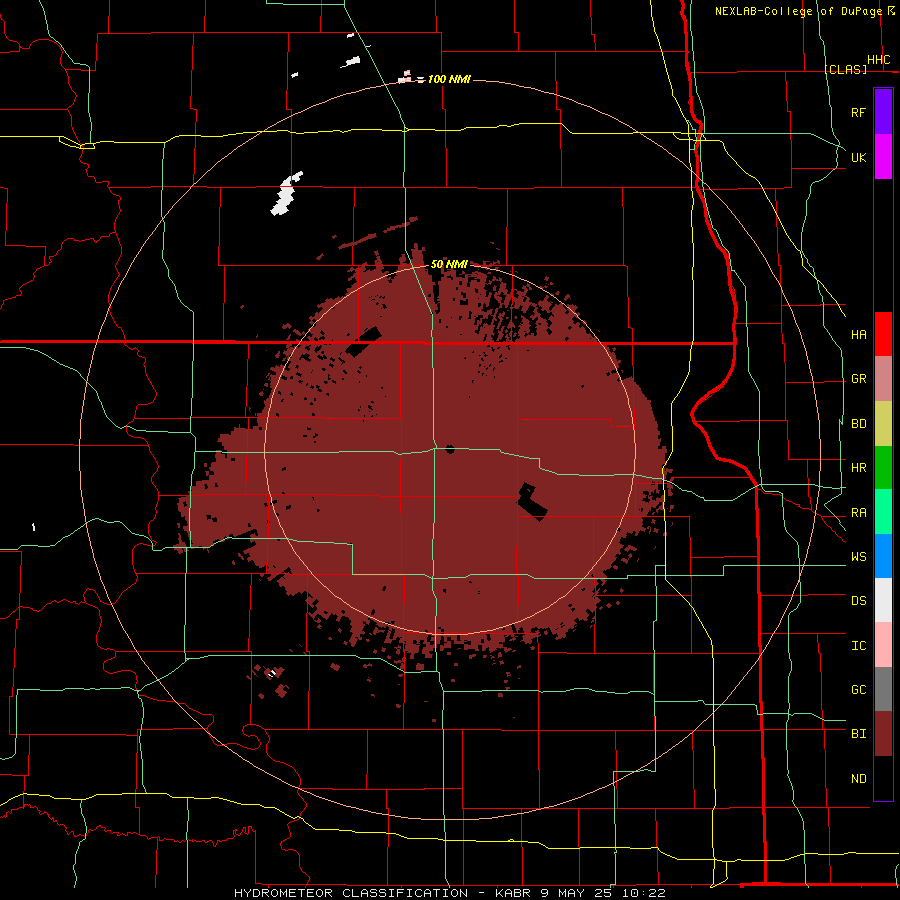This screenshot has width=900, height=900.
Task: Click the WS blue legend swatch
Action: click(883, 556)
